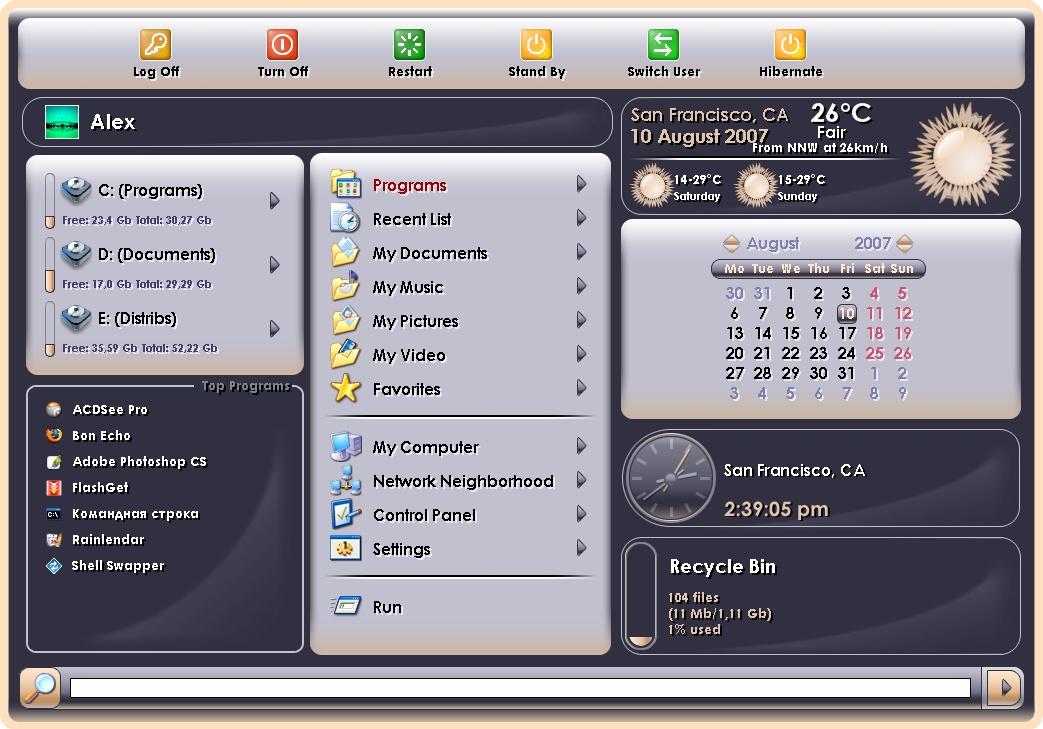The height and width of the screenshot is (729, 1043).
Task: Click the Saturday forecast sun icon
Action: [651, 186]
